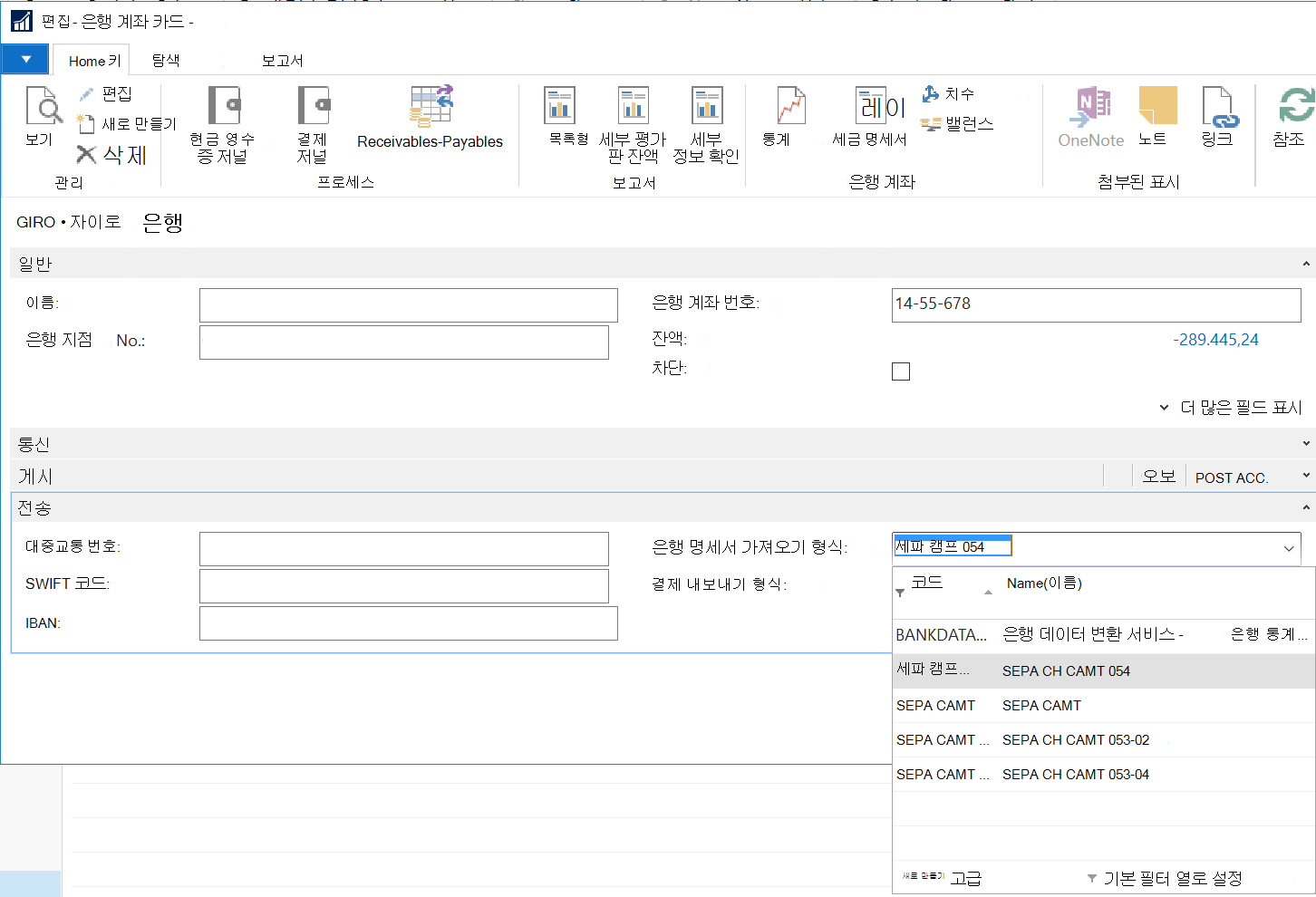
Task: Open Receivables-Payables icon
Action: click(431, 106)
